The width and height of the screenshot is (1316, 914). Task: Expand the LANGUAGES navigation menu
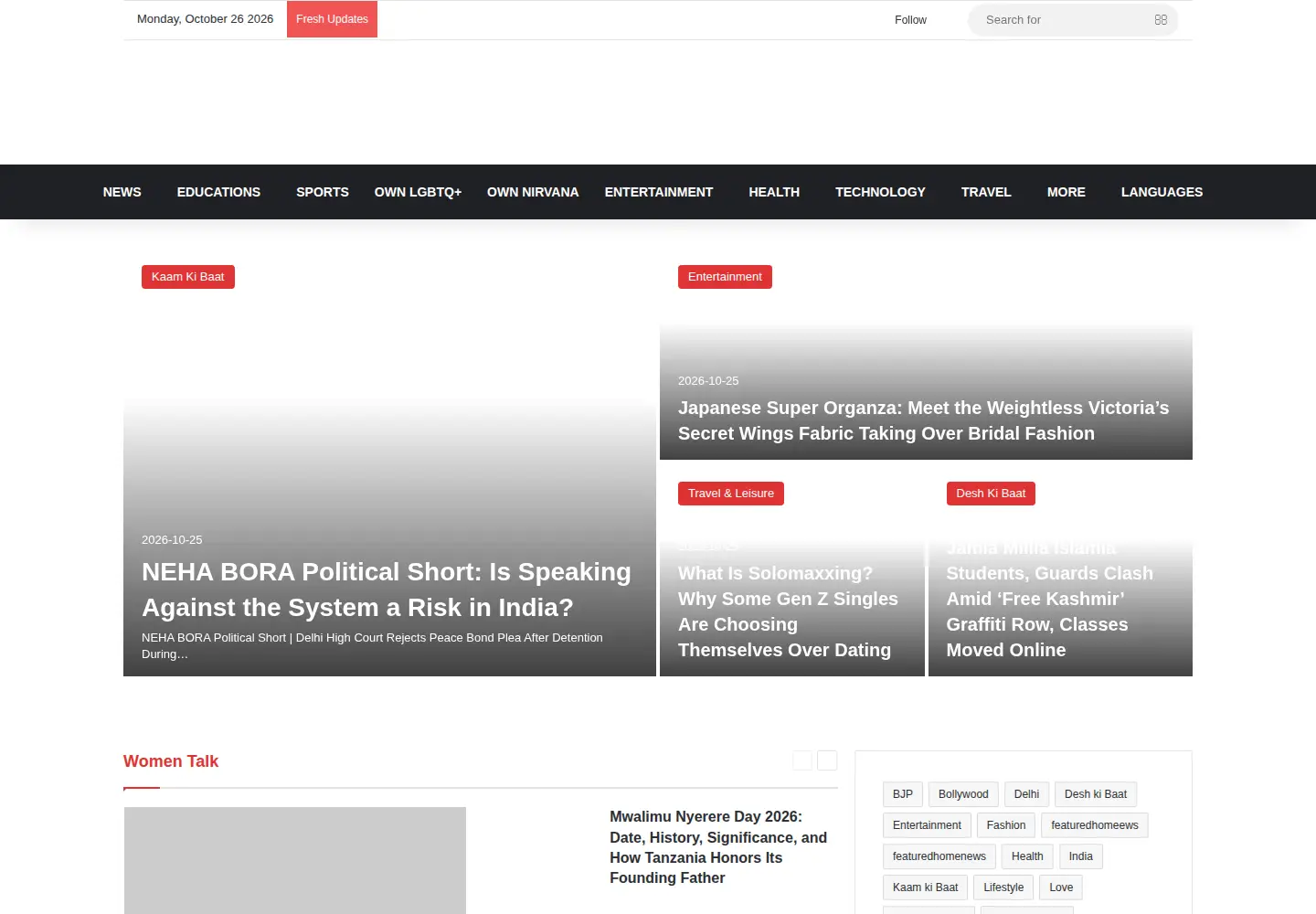point(1162,192)
